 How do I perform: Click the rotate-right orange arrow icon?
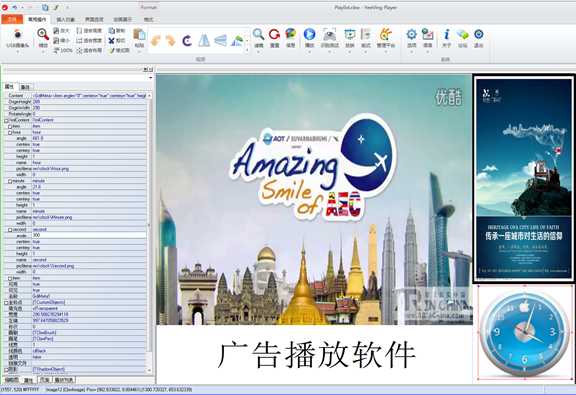coord(171,40)
